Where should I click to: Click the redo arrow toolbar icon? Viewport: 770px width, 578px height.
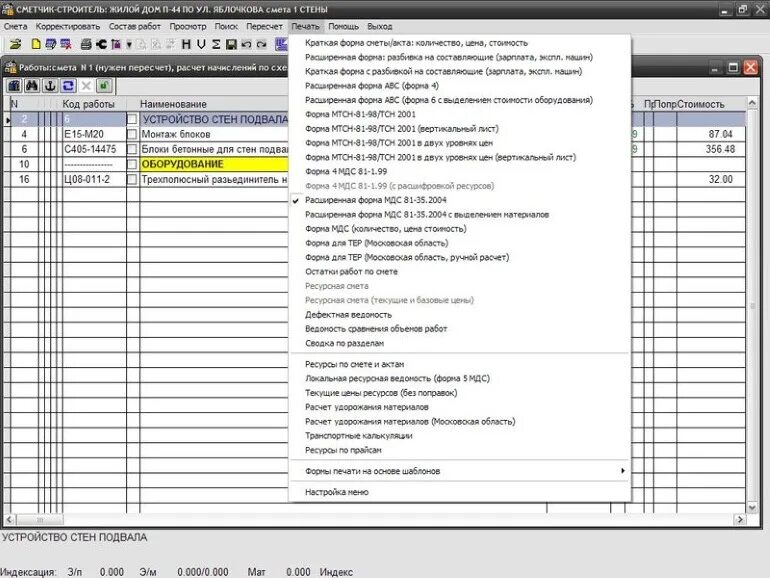pos(262,45)
